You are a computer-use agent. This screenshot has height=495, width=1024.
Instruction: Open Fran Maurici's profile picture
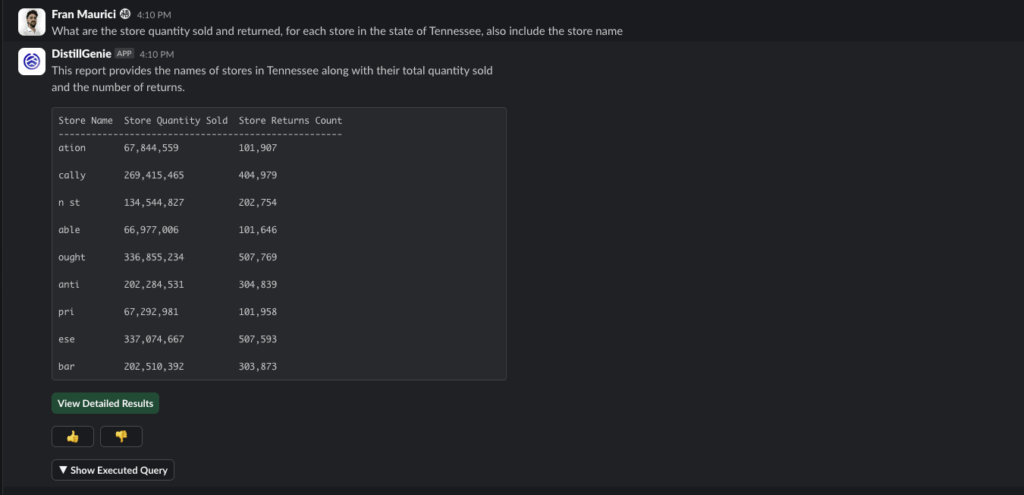point(31,22)
